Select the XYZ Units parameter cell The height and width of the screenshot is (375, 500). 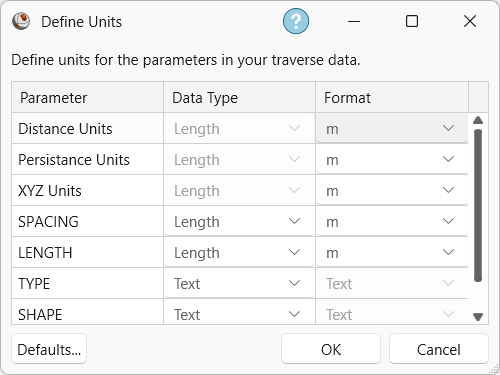(x=87, y=190)
